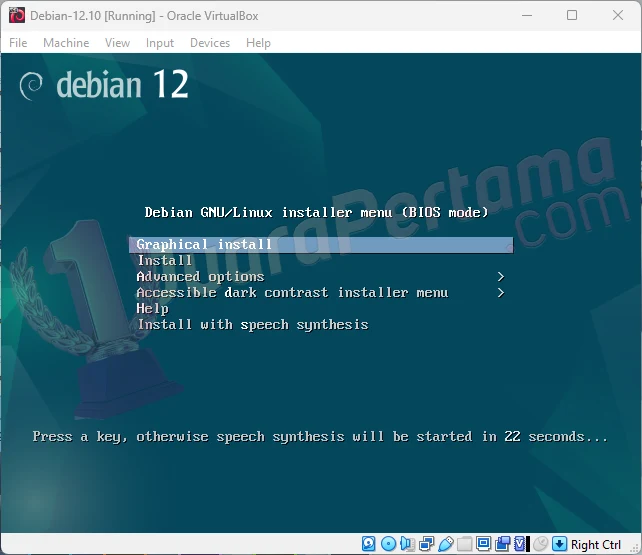The image size is (642, 555).
Task: Select the plain Install entry
Action: (165, 260)
